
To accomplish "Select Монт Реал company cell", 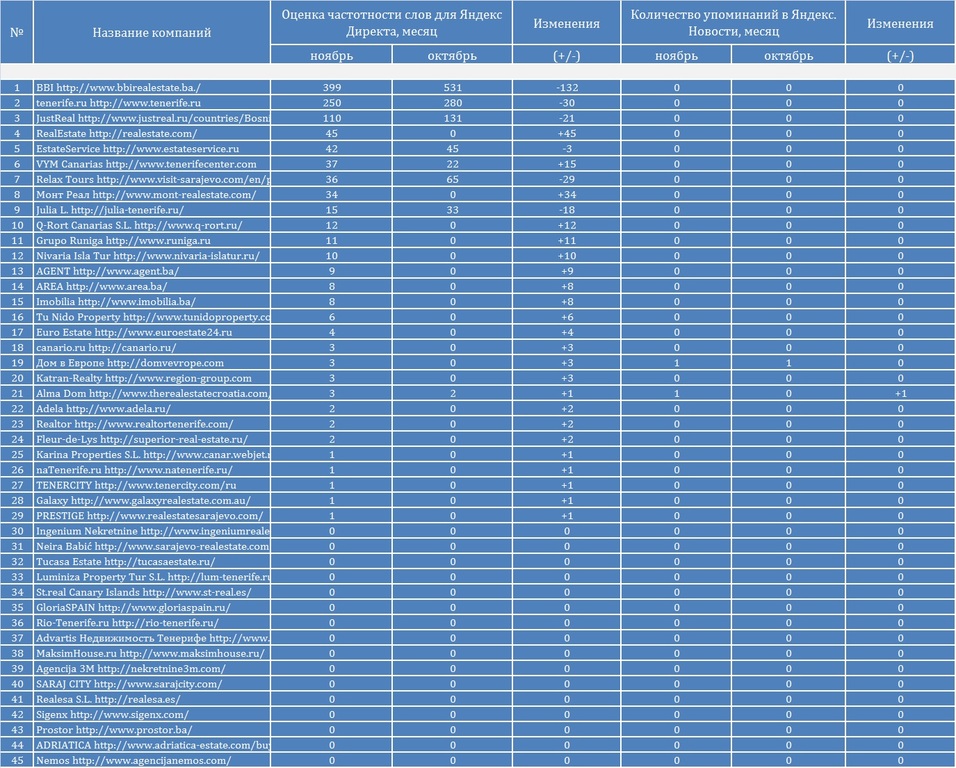I will pyautogui.click(x=152, y=194).
